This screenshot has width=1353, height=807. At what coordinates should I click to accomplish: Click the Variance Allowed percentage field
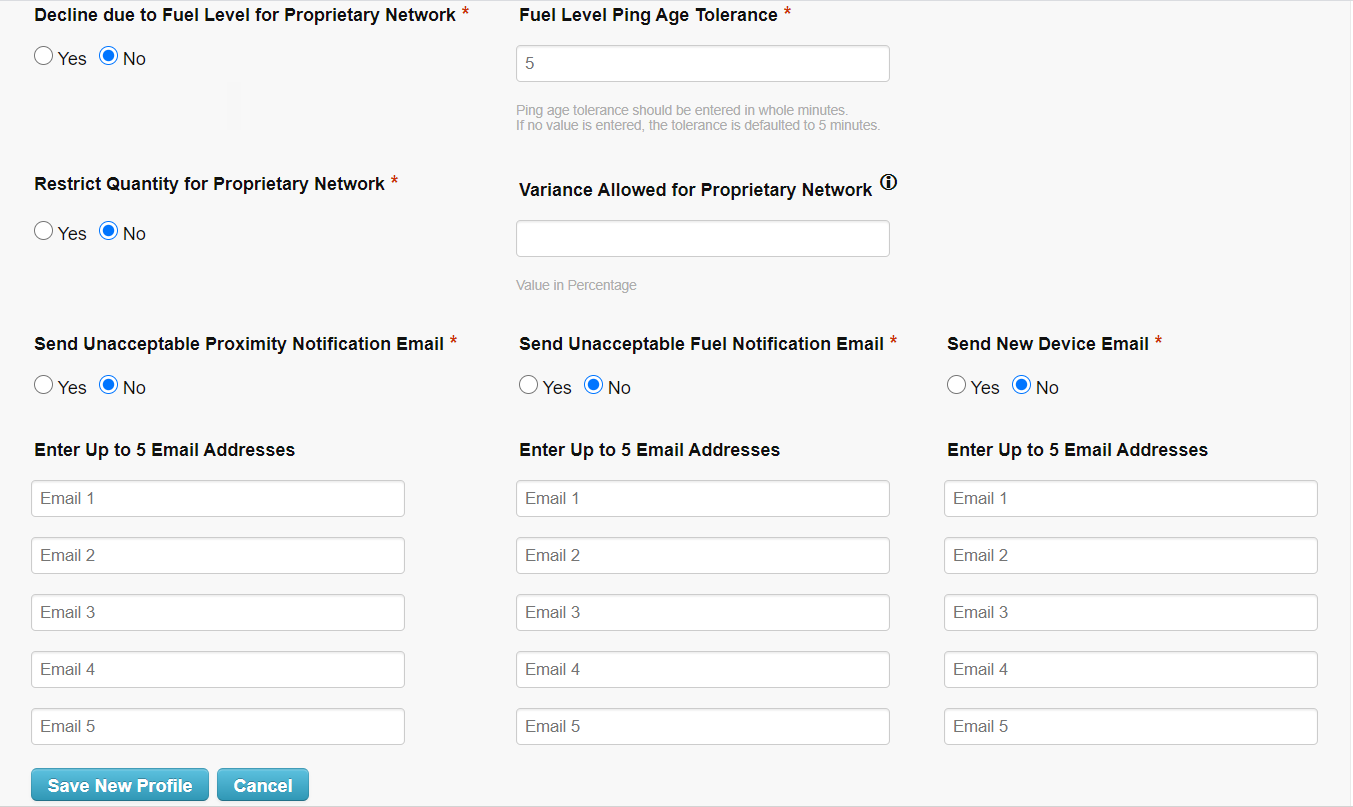(702, 238)
